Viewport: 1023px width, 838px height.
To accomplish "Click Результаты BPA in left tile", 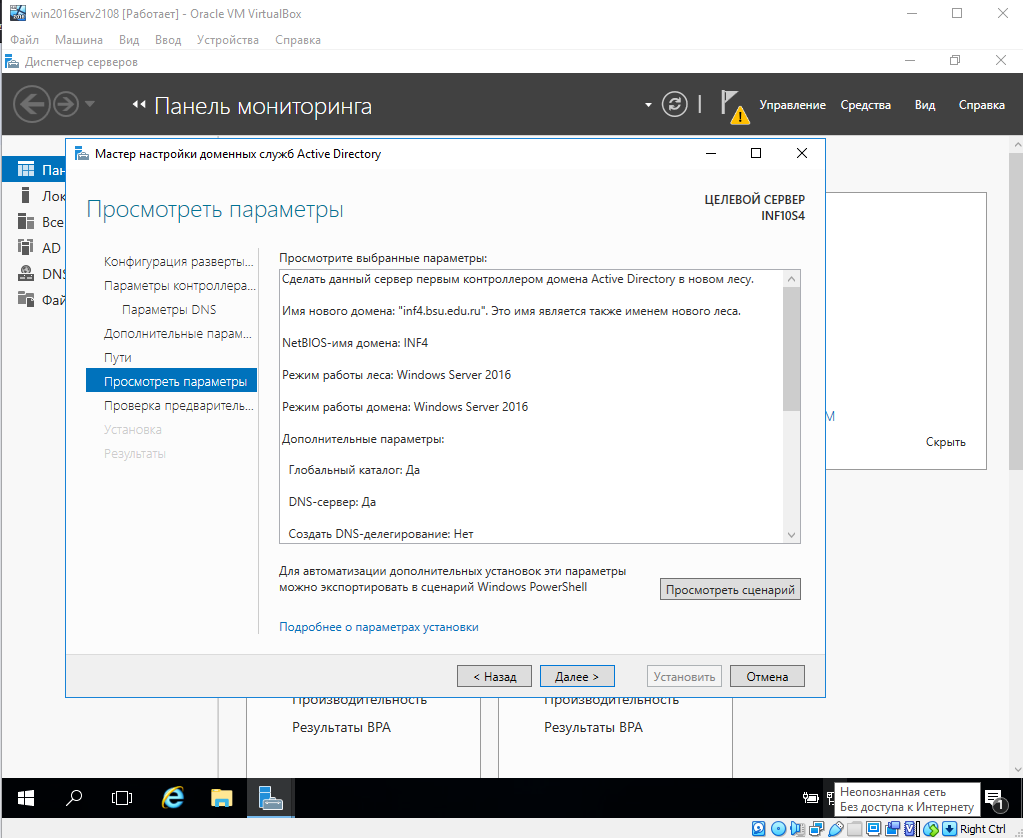I will pos(341,727).
